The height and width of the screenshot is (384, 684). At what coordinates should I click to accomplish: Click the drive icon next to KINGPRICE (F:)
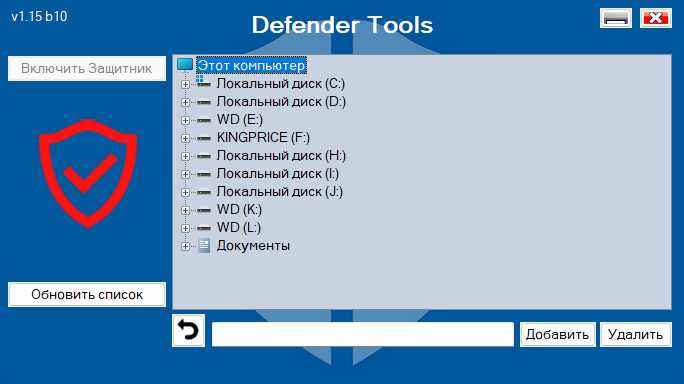click(204, 138)
